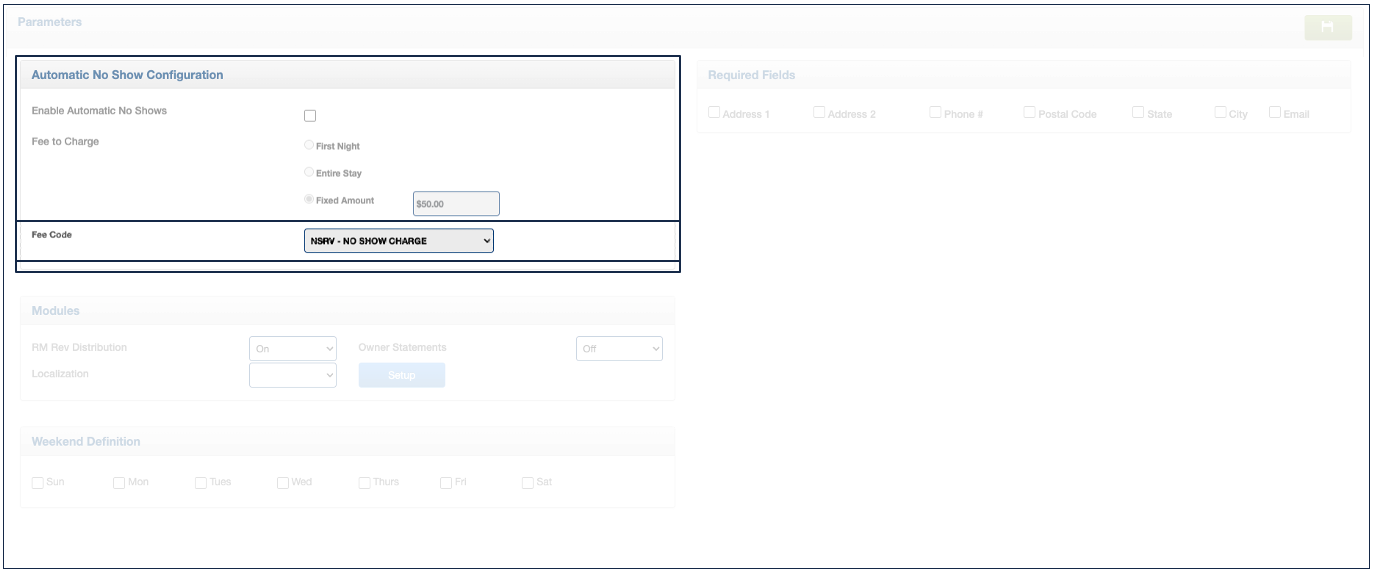The width and height of the screenshot is (1375, 573).
Task: Tick the Phone # required checkbox
Action: click(935, 113)
